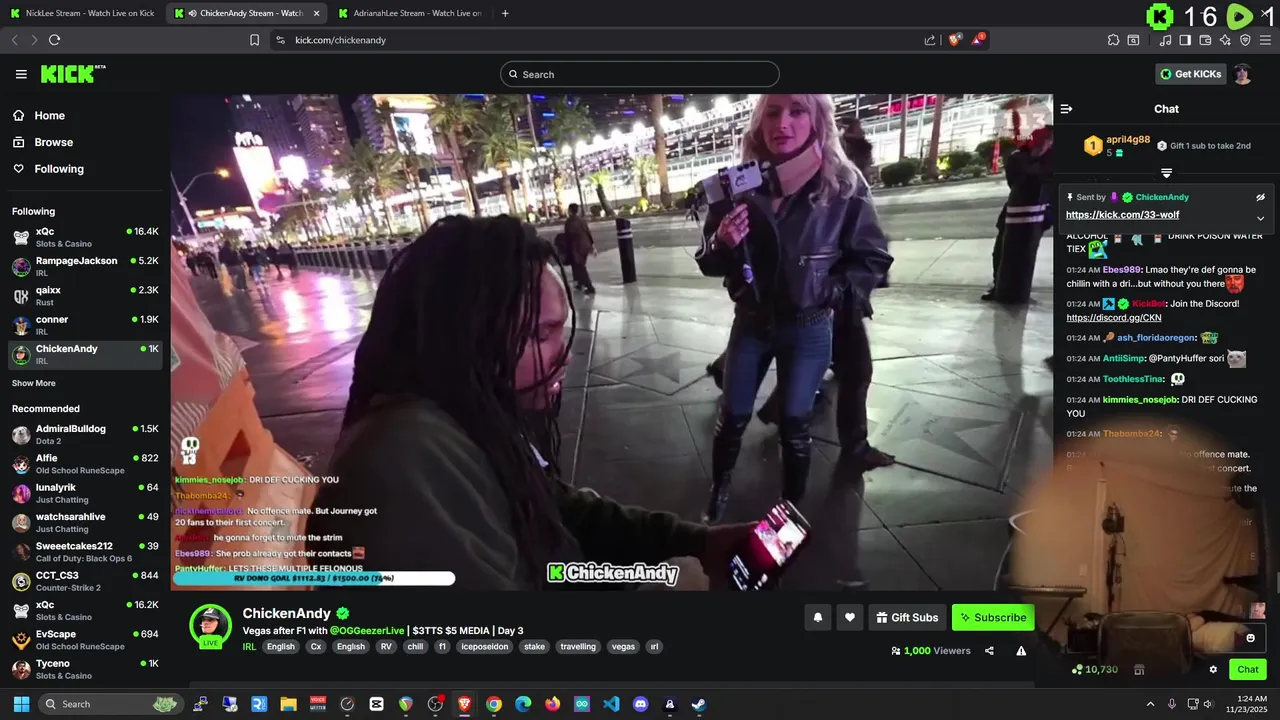Image resolution: width=1280 pixels, height=720 pixels.
Task: Click ChickenAndy LIVE avatar
Action: [211, 627]
